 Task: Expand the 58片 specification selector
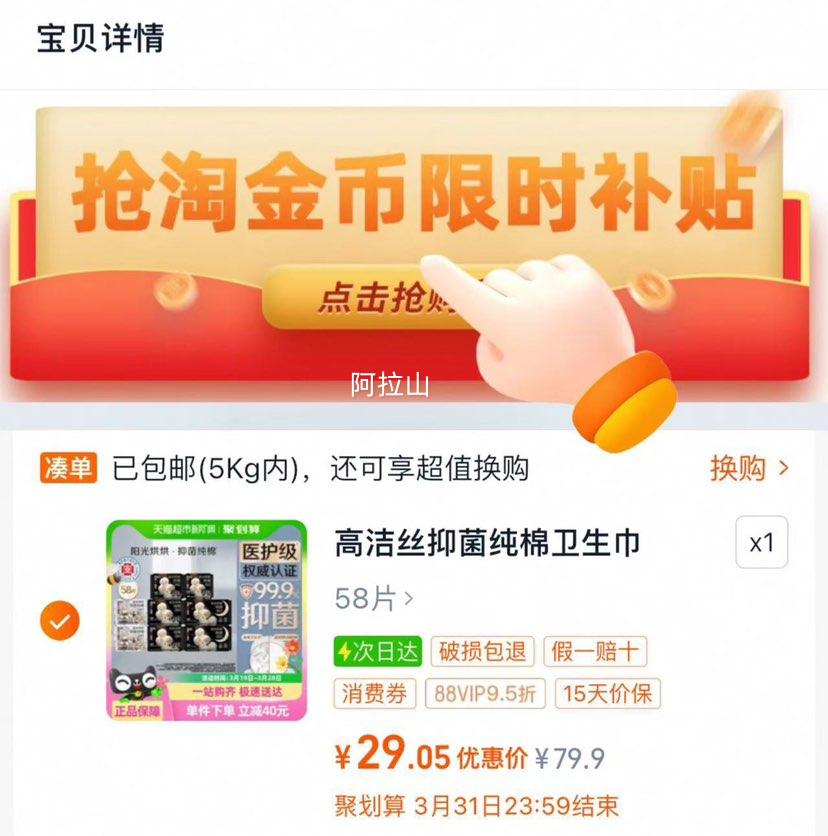(x=374, y=598)
